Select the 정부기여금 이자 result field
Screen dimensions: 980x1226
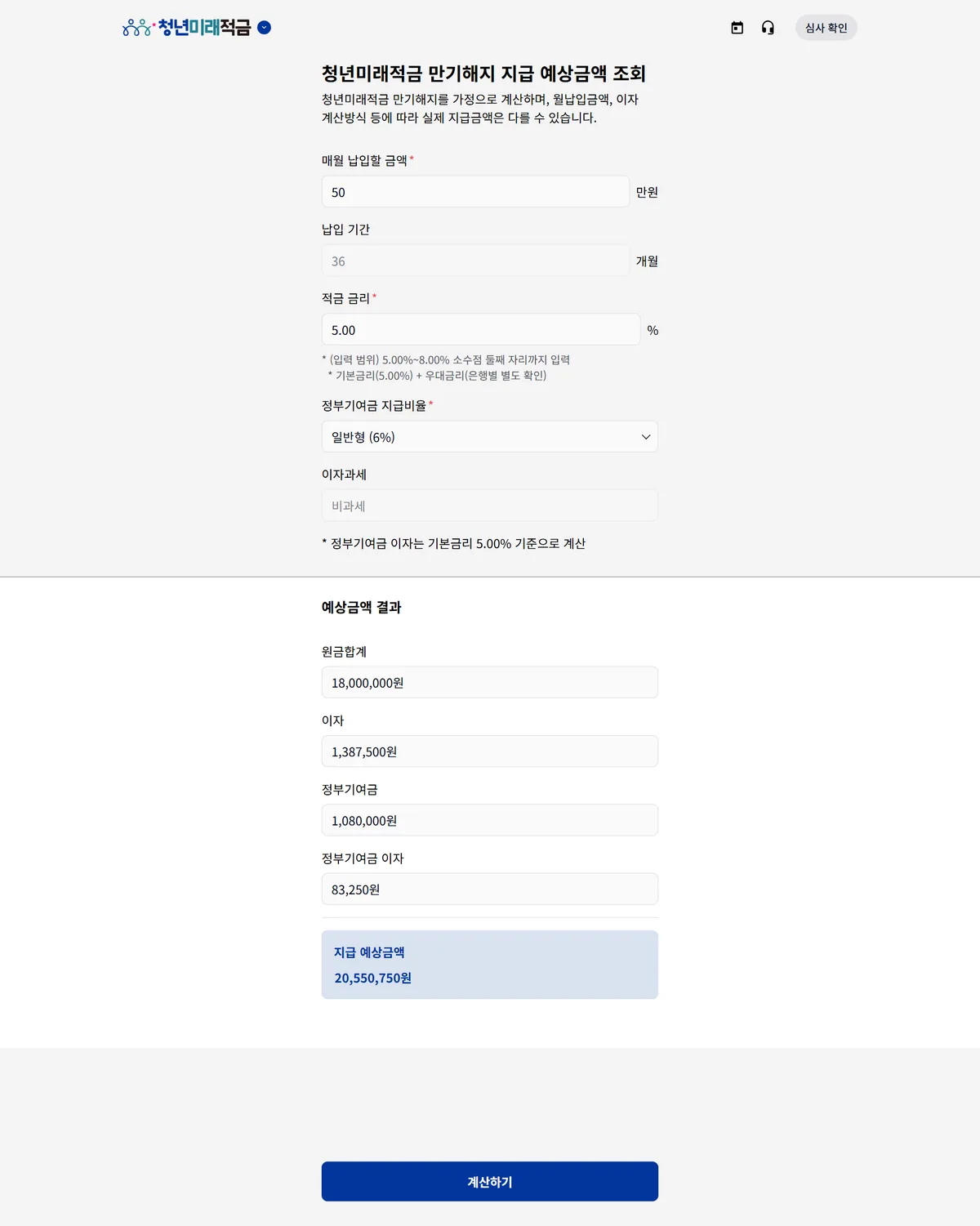coord(490,889)
